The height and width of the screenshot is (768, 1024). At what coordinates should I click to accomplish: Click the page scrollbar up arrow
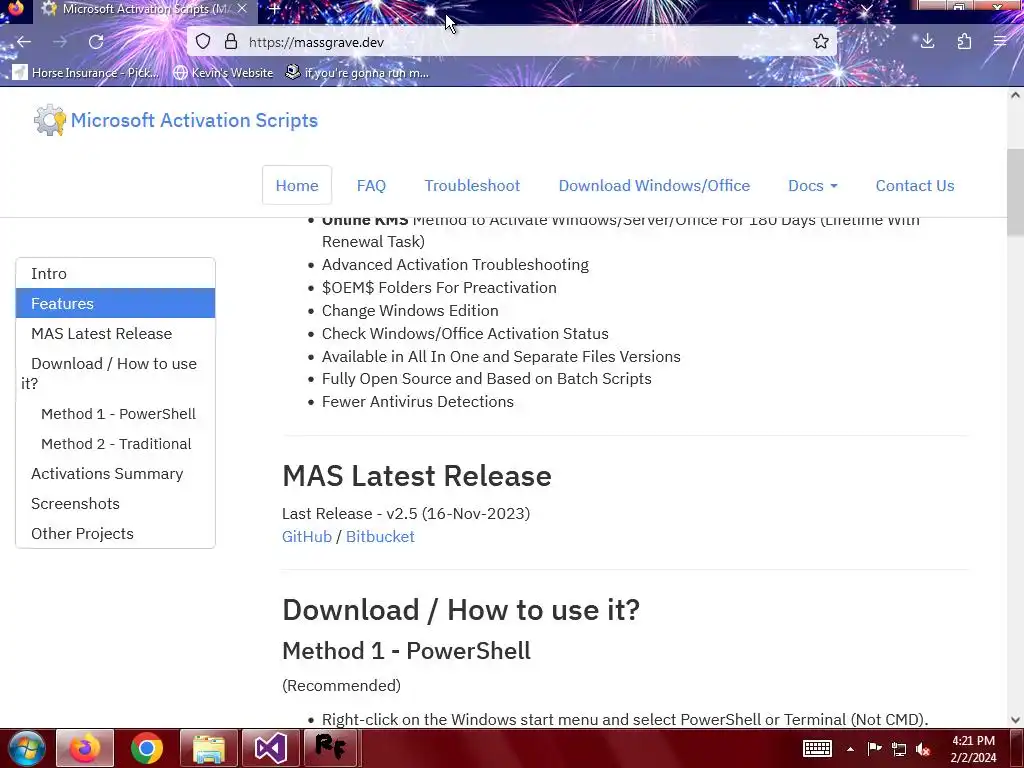pos(1015,95)
